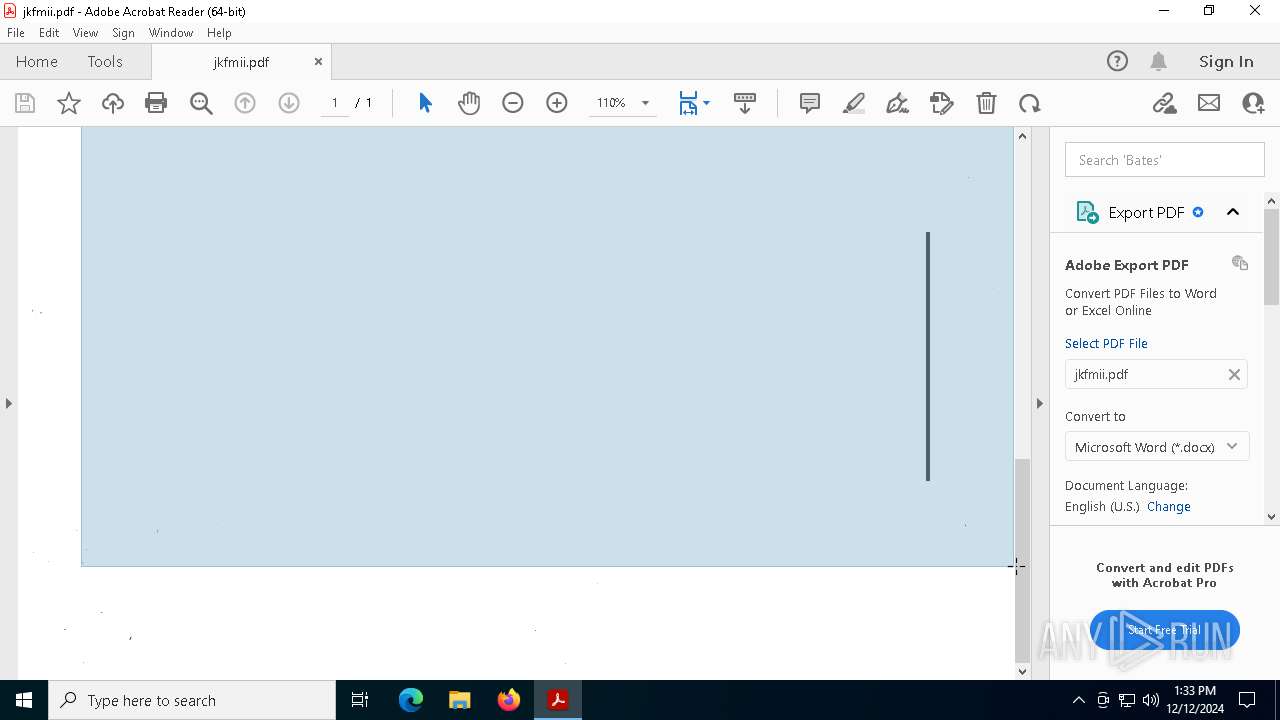The width and height of the screenshot is (1280, 720).
Task: Click the page number field
Action: tap(335, 103)
